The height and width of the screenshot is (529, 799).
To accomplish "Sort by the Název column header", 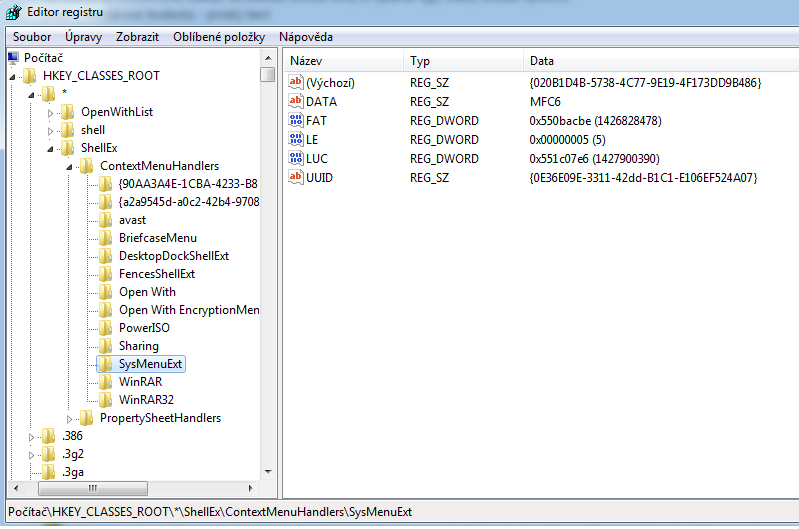I will coord(344,61).
